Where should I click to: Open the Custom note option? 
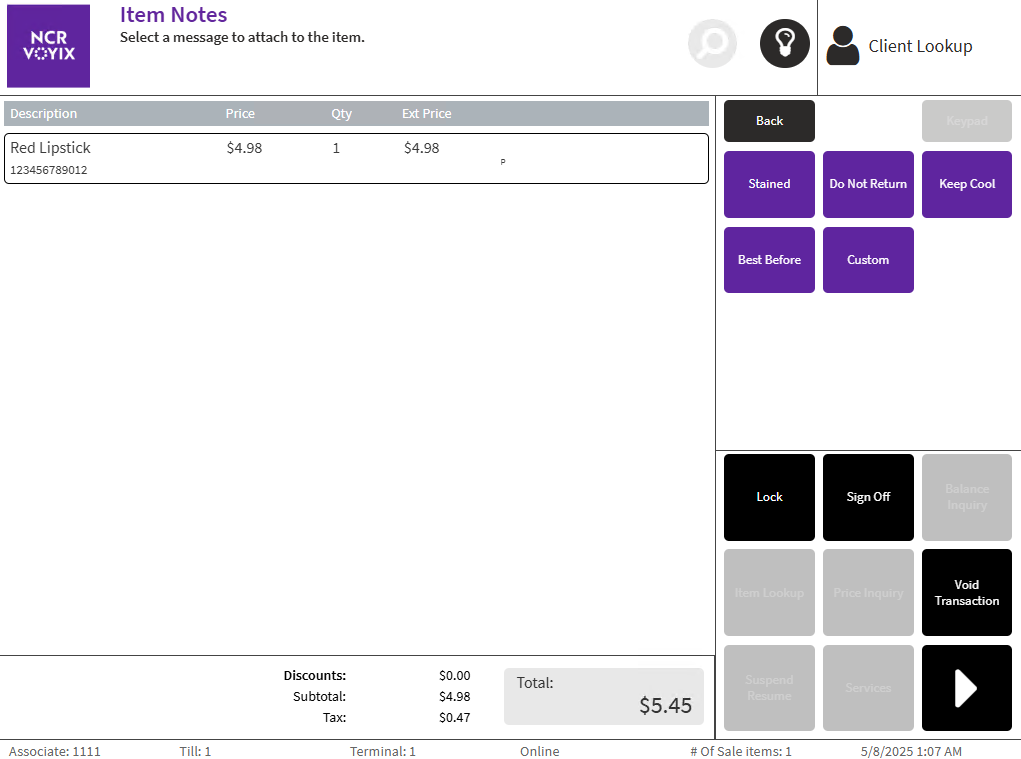868,260
